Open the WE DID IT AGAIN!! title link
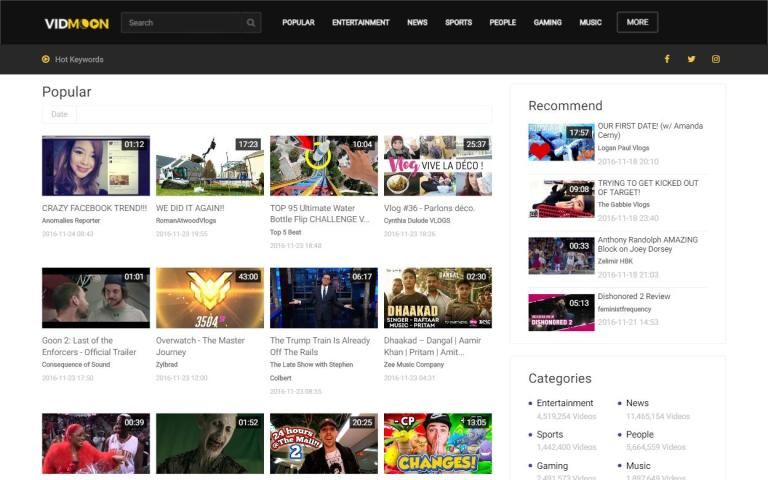The width and height of the screenshot is (768, 480). (190, 208)
